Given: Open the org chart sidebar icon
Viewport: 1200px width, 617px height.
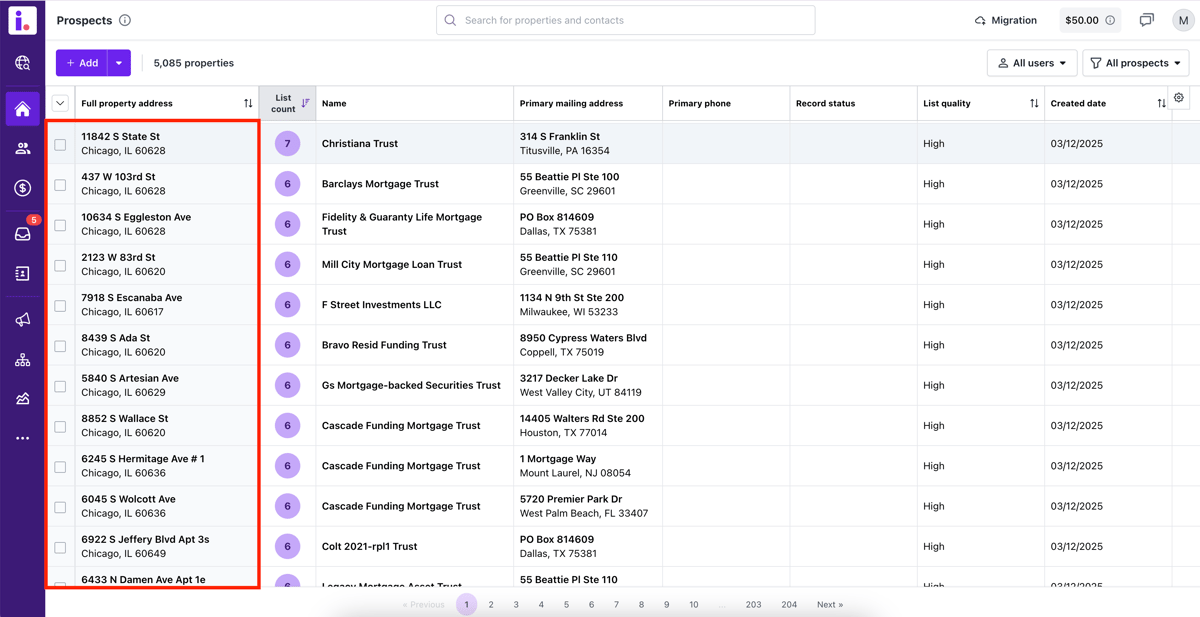Looking at the screenshot, I should click(22, 360).
